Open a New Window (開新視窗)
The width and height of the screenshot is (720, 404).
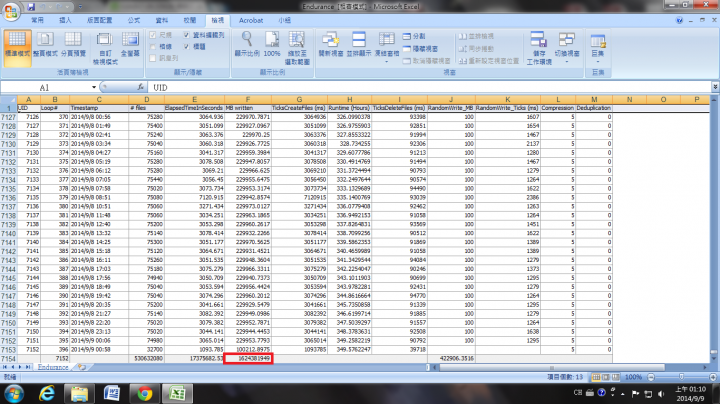tap(331, 45)
